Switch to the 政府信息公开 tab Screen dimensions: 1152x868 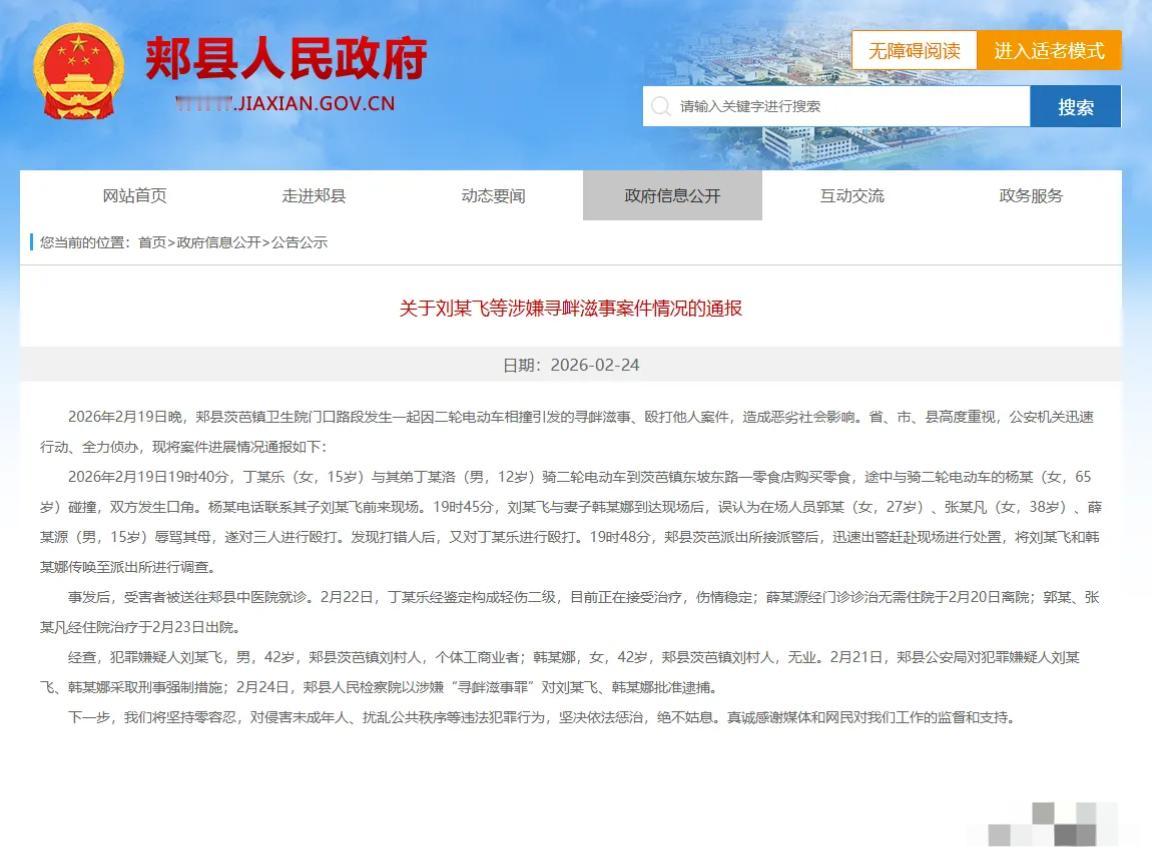[x=671, y=196]
